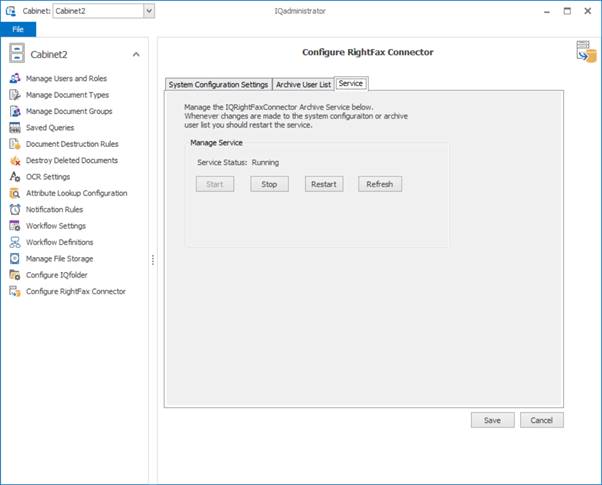Open Manage Document Types
Screen dimensions: 602x485
pyautogui.click(x=67, y=95)
